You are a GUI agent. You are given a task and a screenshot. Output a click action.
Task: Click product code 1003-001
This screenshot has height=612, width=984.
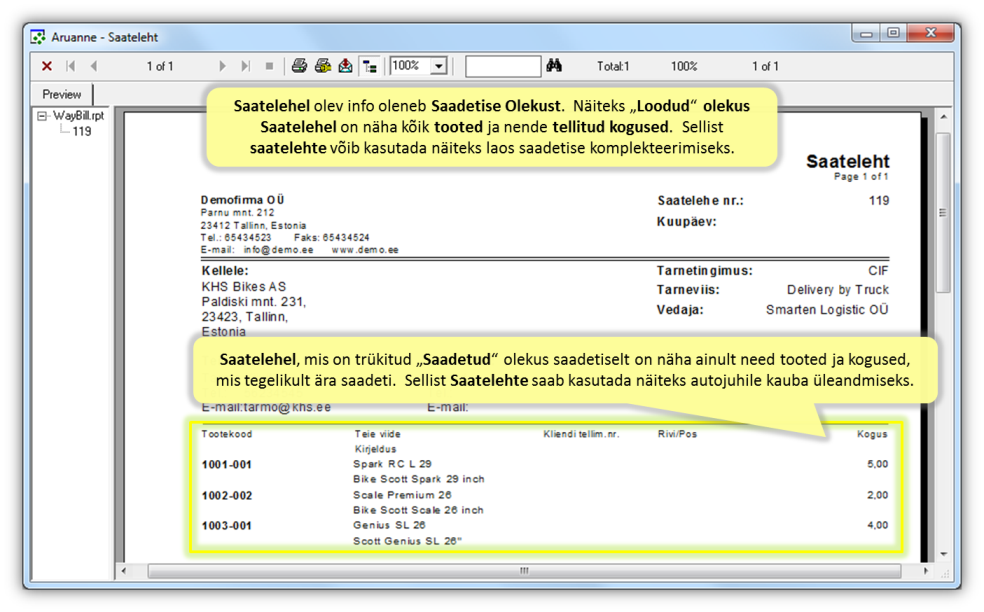pos(227,526)
